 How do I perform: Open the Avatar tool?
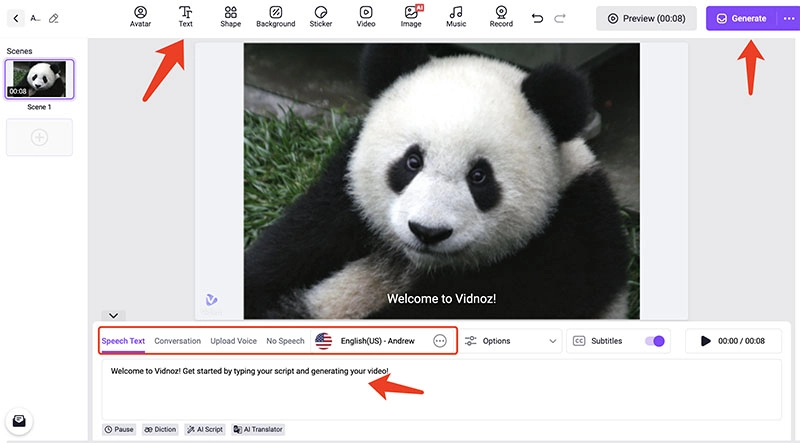140,16
